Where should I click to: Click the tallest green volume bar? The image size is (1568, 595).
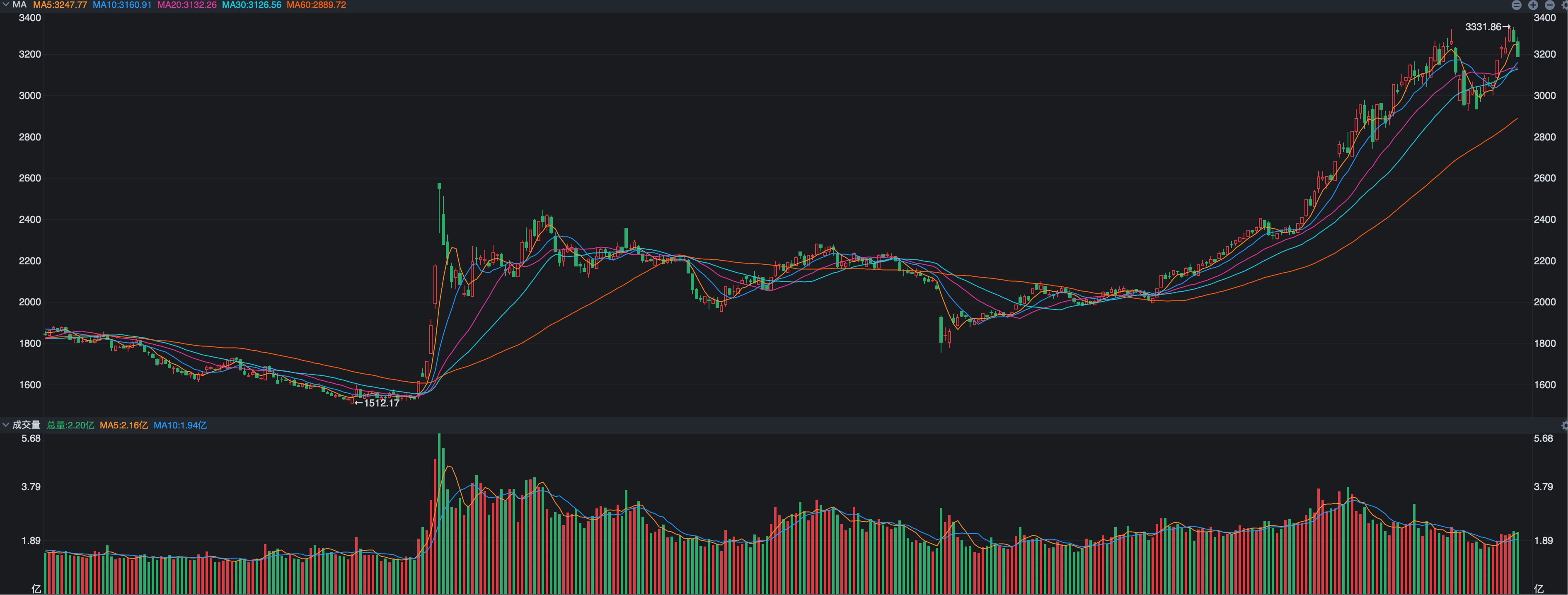(439, 511)
